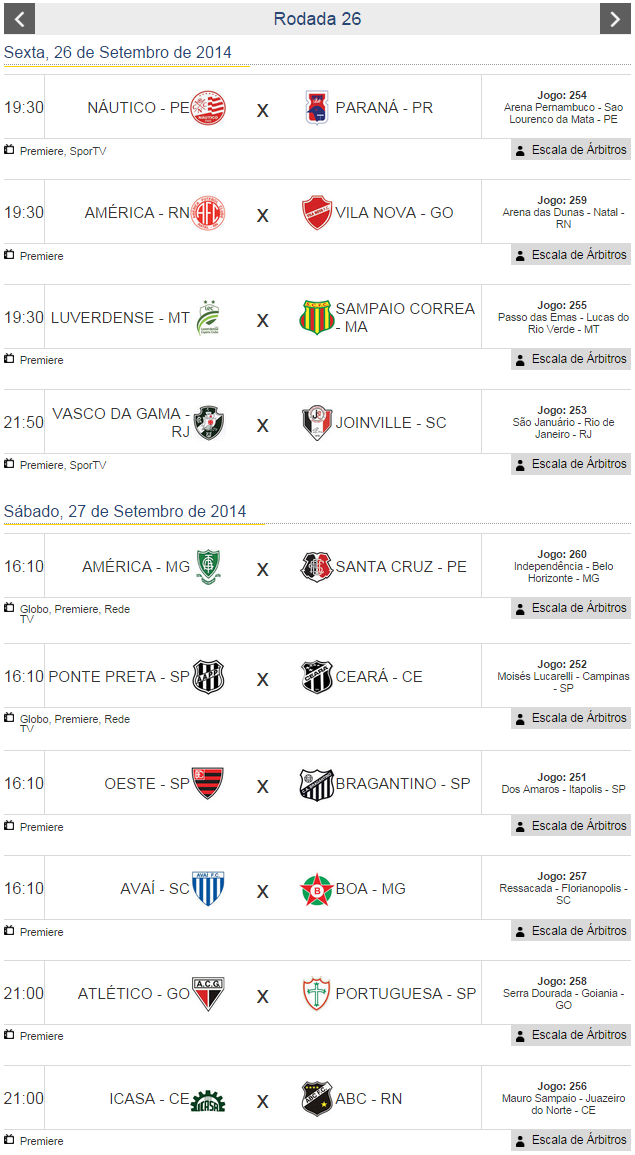Image resolution: width=635 pixels, height=1155 pixels.
Task: Click the Atlético GO team crest
Action: click(x=208, y=994)
